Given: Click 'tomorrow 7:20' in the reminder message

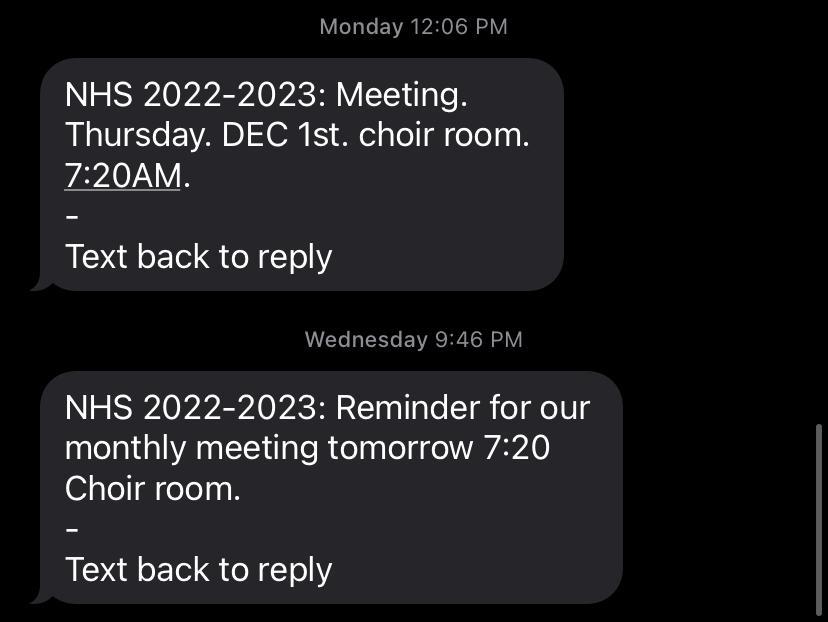Looking at the screenshot, I should pyautogui.click(x=439, y=448).
